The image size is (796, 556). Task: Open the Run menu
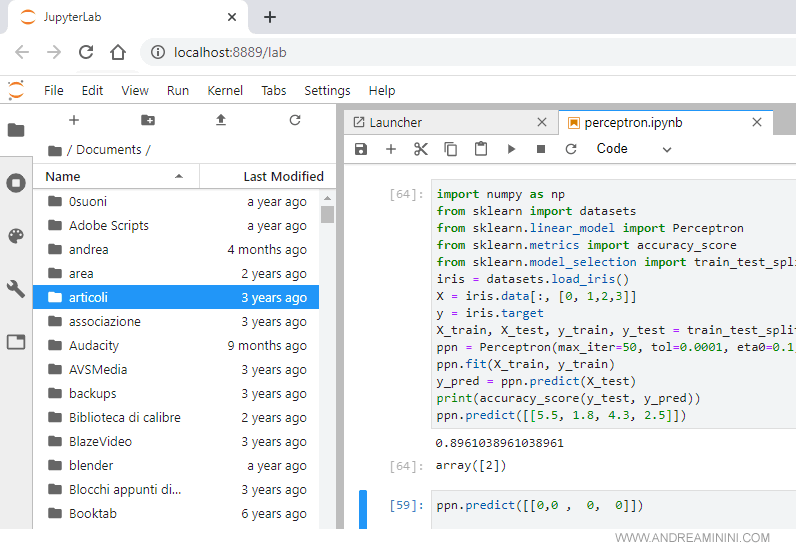(x=178, y=90)
